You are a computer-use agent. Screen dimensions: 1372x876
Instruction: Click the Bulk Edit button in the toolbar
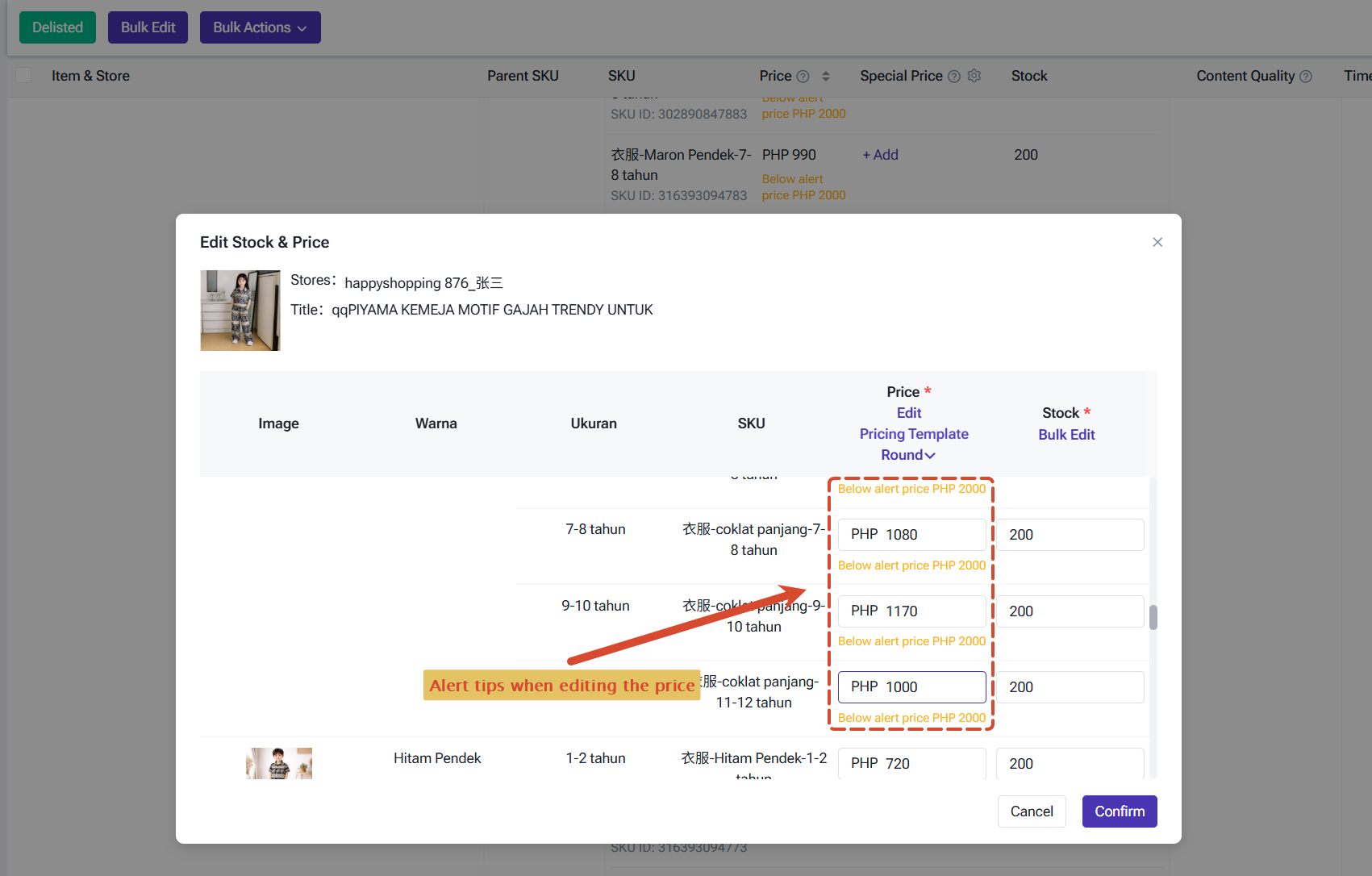pyautogui.click(x=148, y=27)
